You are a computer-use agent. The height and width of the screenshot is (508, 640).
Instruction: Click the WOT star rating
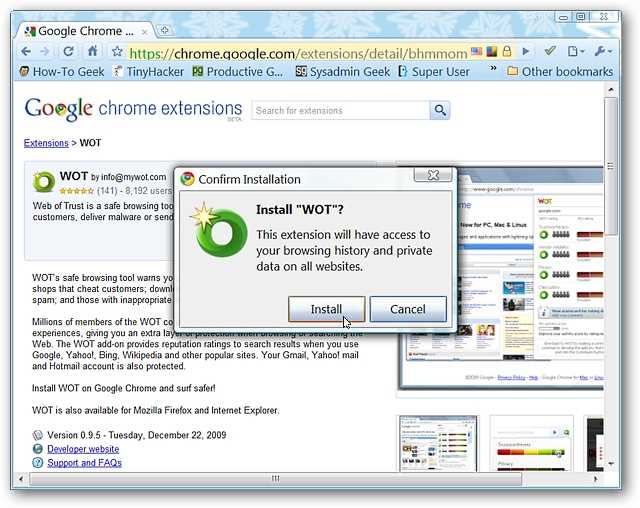[x=77, y=191]
